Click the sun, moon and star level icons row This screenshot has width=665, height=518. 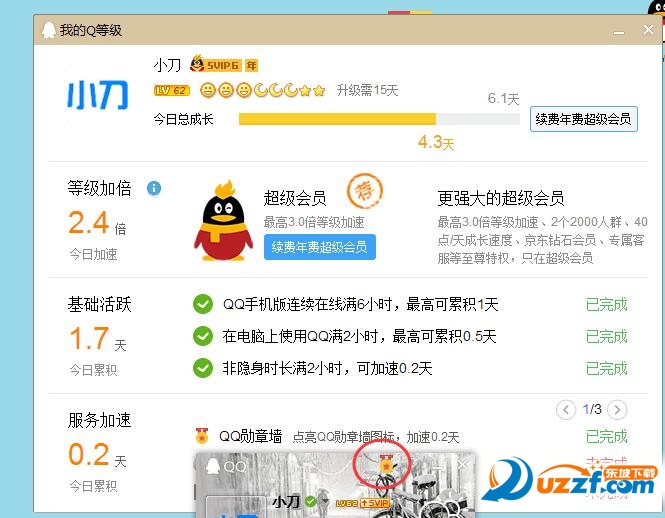tap(263, 90)
